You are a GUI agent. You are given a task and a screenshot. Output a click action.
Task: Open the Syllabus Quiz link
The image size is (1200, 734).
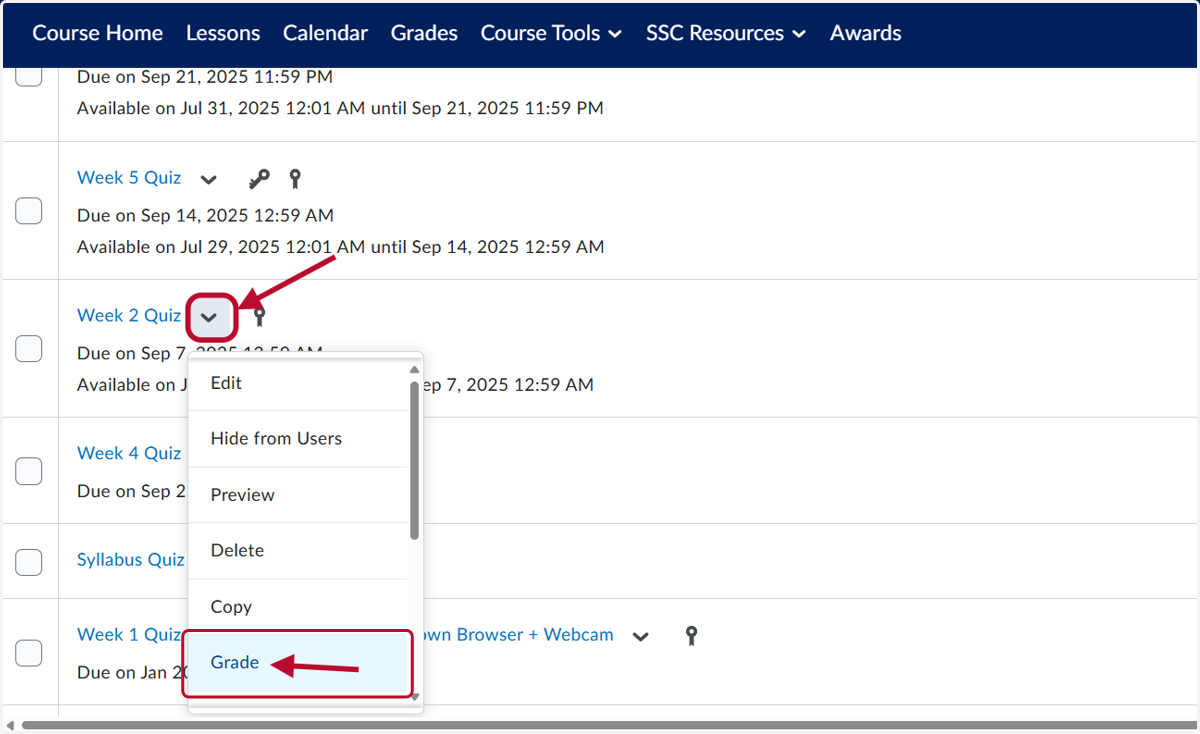[x=131, y=560]
